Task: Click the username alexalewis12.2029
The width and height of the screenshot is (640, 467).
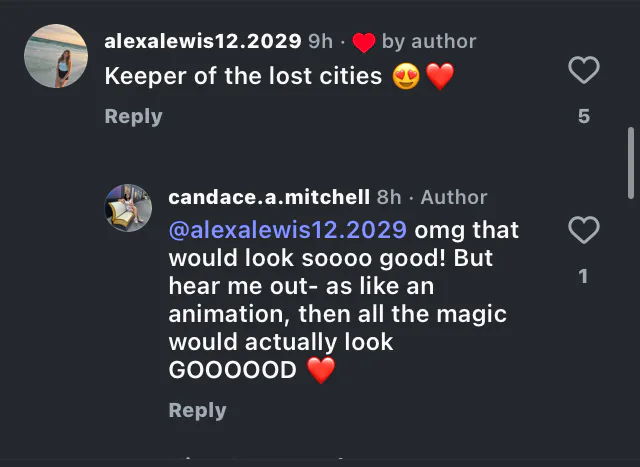Action: click(203, 41)
